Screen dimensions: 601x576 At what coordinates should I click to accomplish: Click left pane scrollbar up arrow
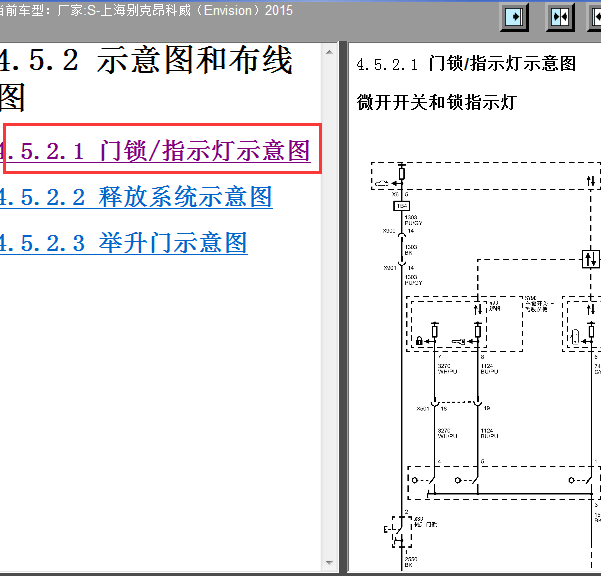329,52
